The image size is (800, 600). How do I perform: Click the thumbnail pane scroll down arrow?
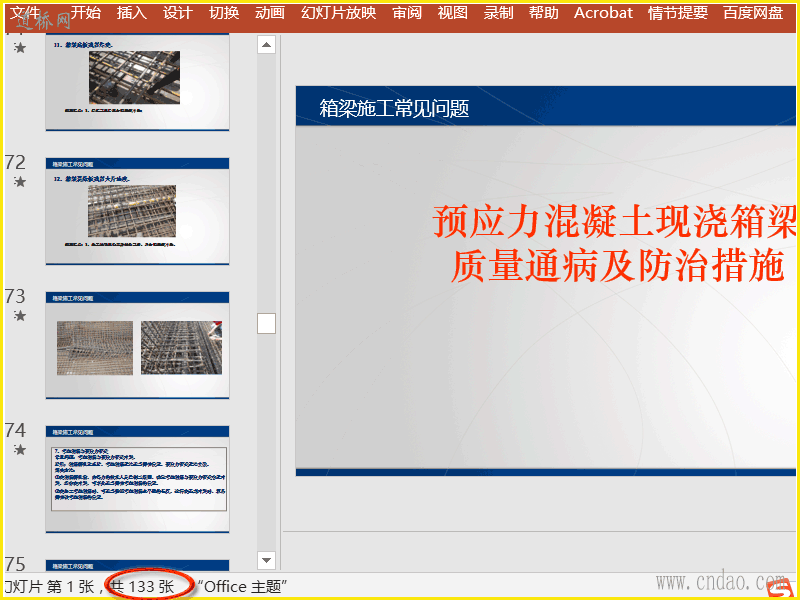click(x=266, y=560)
